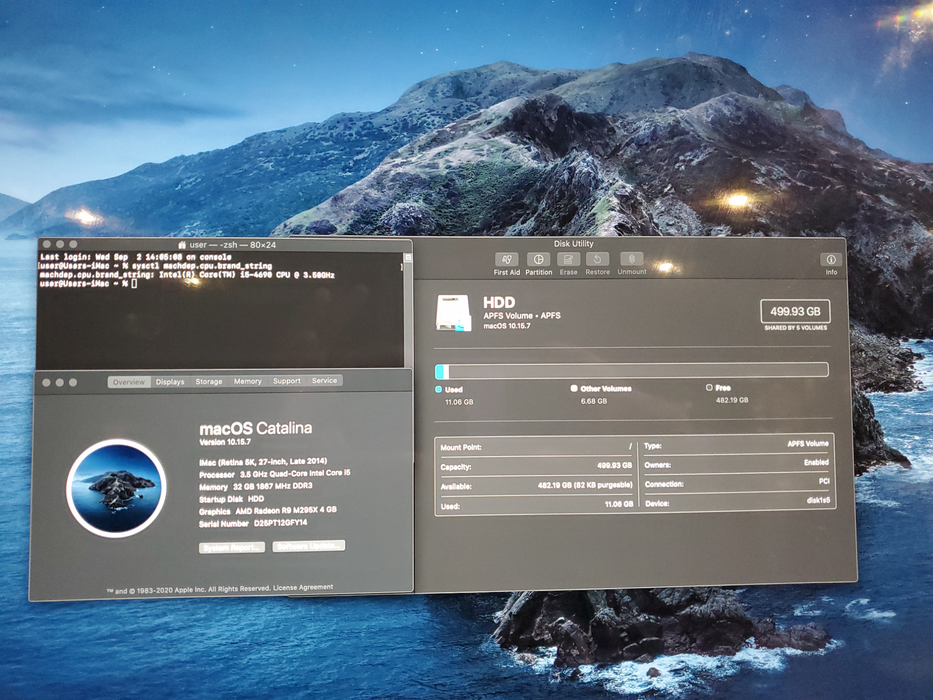Open the License Agreement link
Screen dimensions: 933x700
303,588
